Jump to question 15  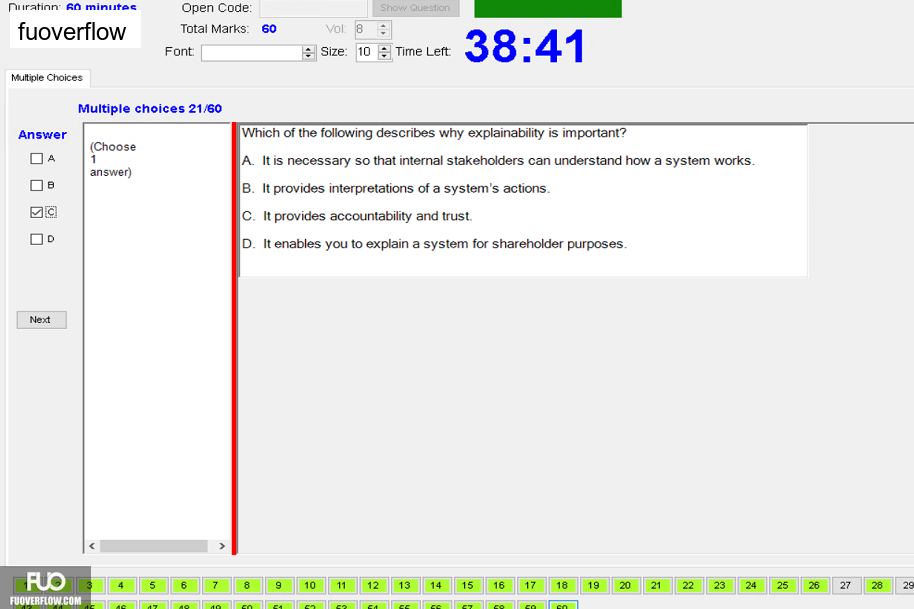[467, 585]
